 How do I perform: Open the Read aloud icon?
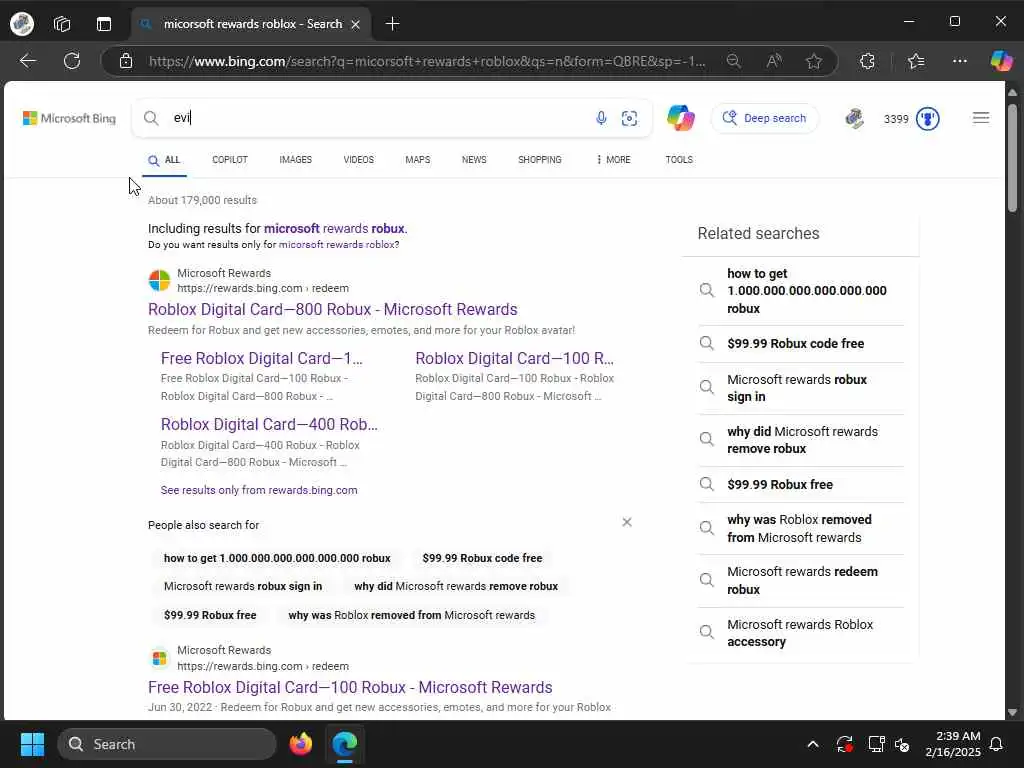click(x=774, y=61)
